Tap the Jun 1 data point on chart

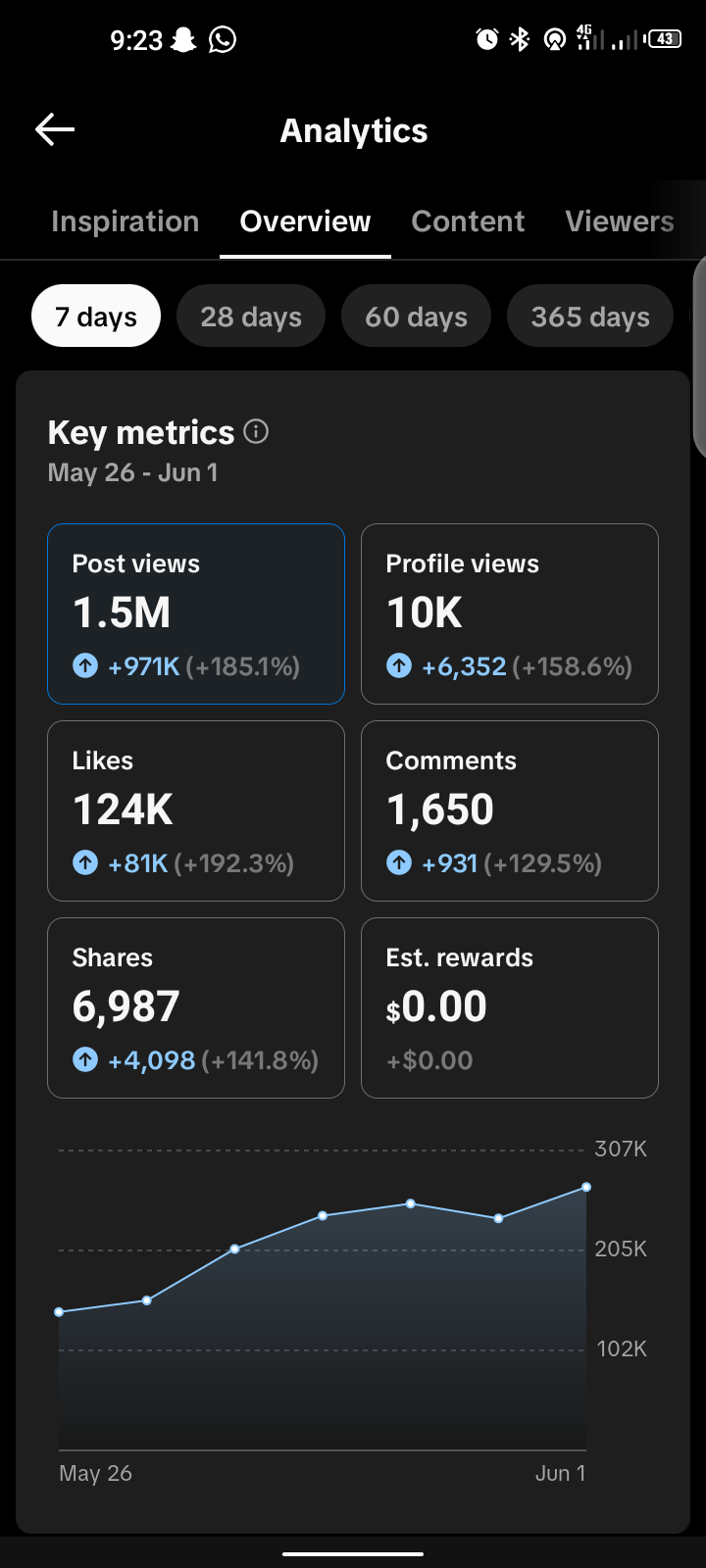tap(586, 1187)
